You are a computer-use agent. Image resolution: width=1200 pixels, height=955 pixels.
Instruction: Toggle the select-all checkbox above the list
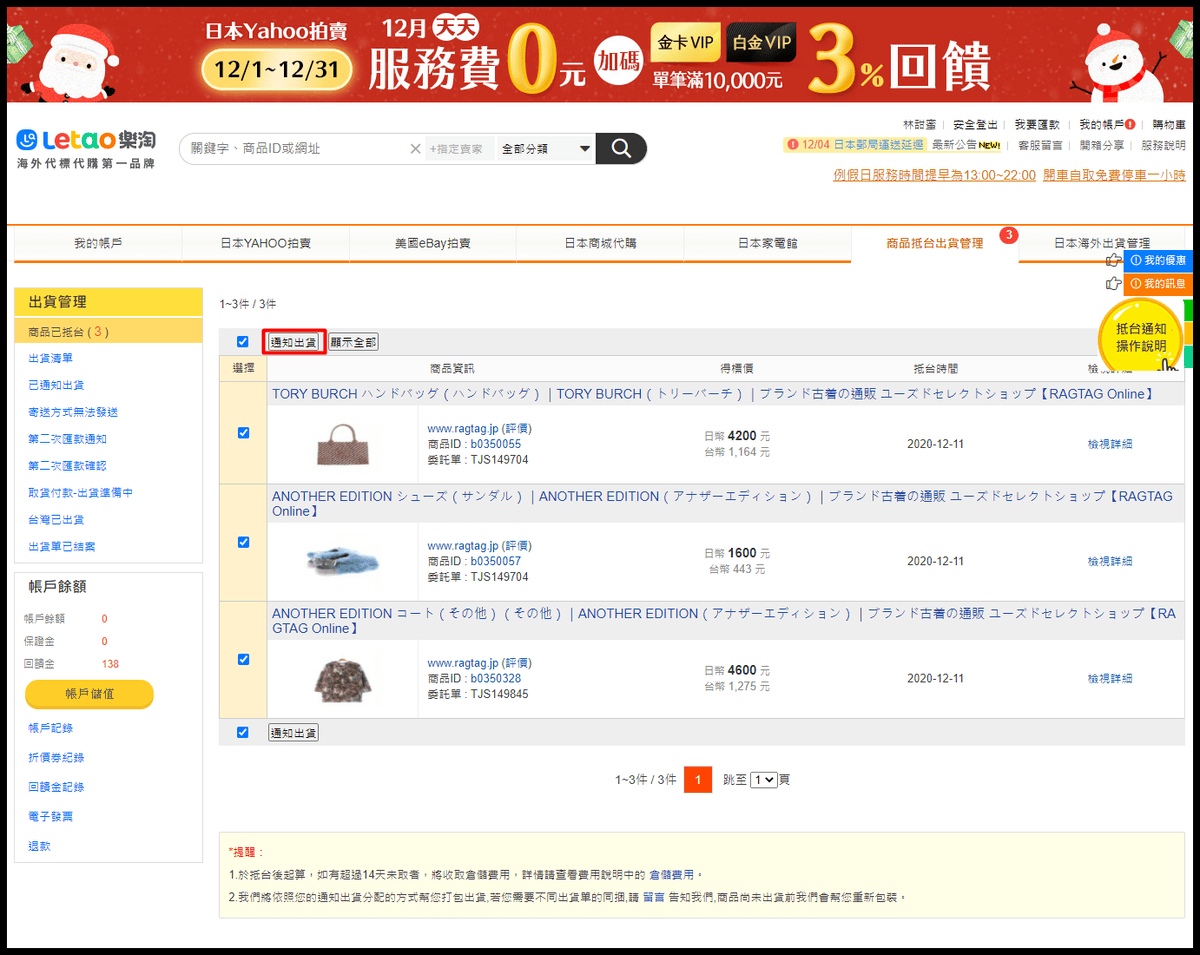pyautogui.click(x=242, y=341)
